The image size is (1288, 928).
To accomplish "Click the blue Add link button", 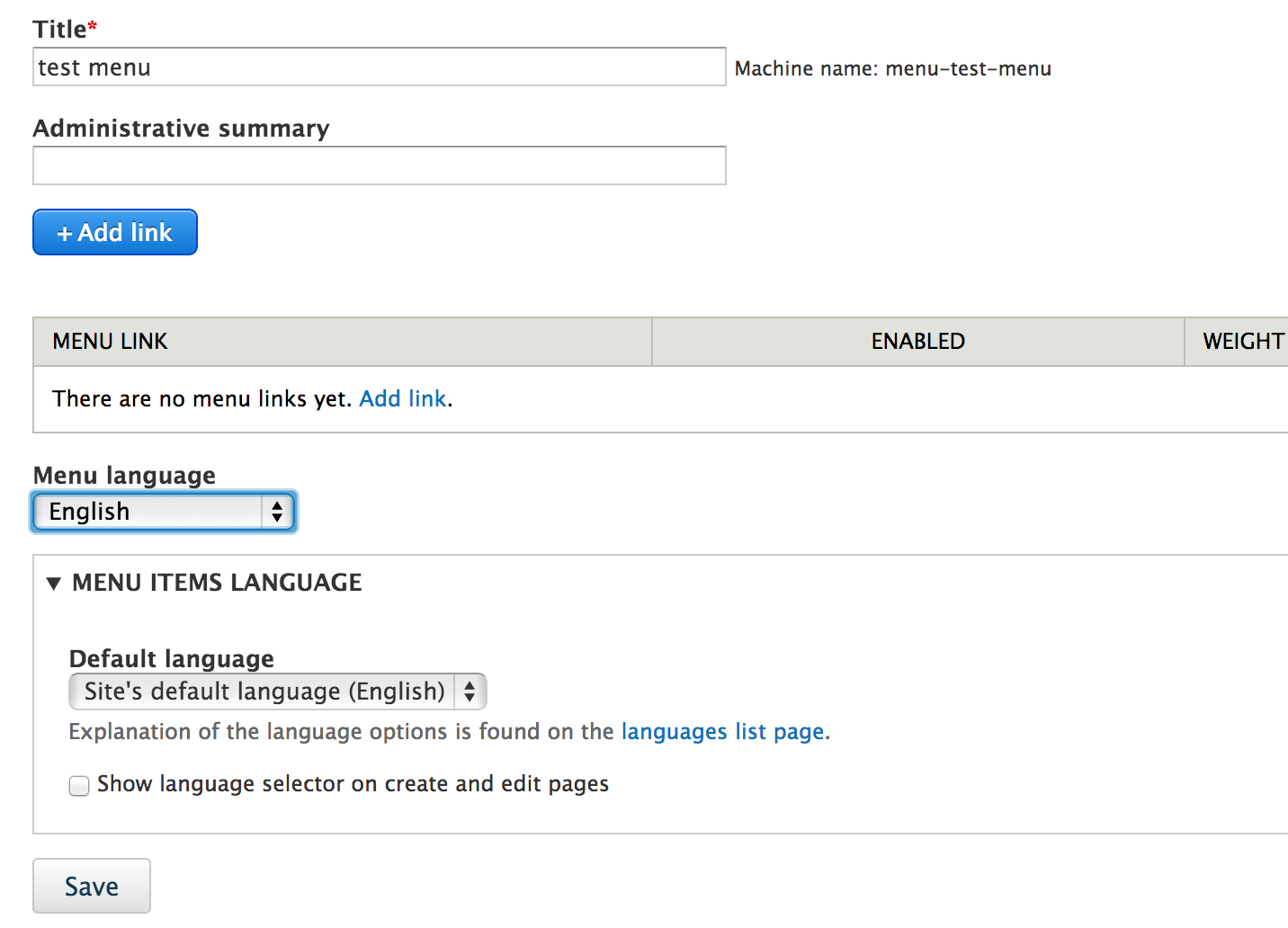I will coord(114,232).
